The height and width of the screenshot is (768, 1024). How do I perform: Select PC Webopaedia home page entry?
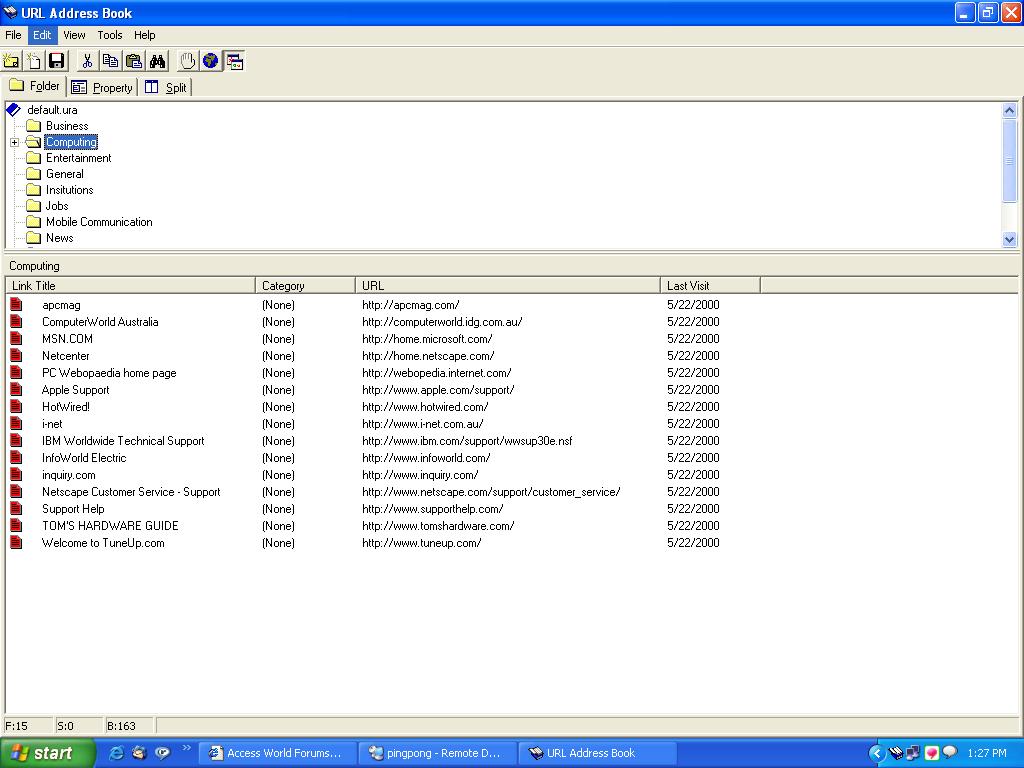pyautogui.click(x=109, y=372)
